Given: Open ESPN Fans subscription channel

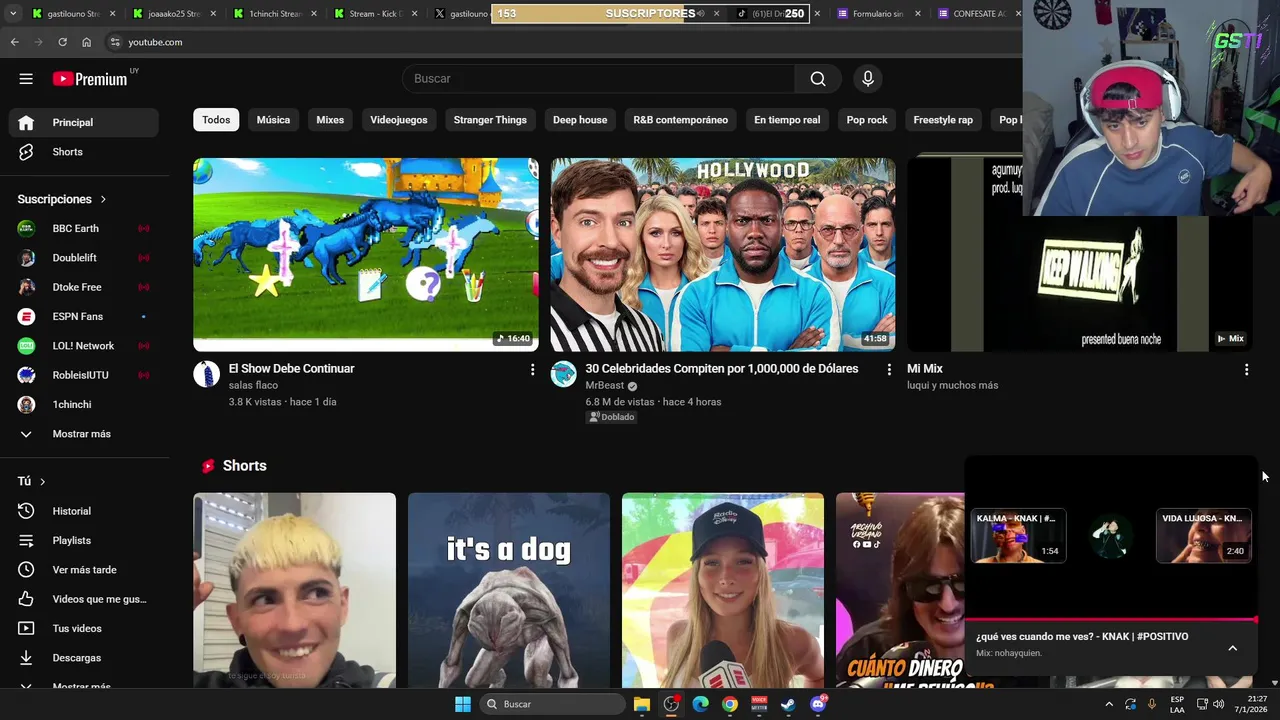Looking at the screenshot, I should (x=84, y=316).
